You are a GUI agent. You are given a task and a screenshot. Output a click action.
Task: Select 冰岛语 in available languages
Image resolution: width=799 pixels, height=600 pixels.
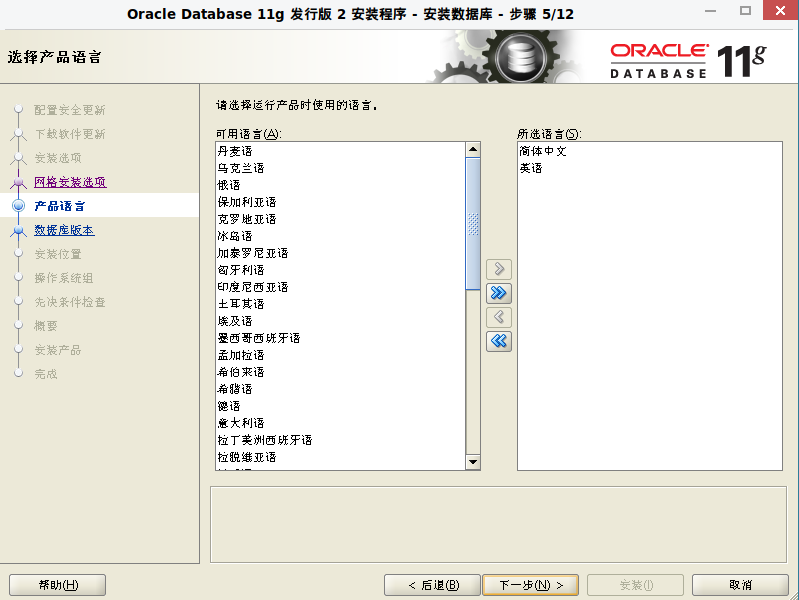pos(340,236)
